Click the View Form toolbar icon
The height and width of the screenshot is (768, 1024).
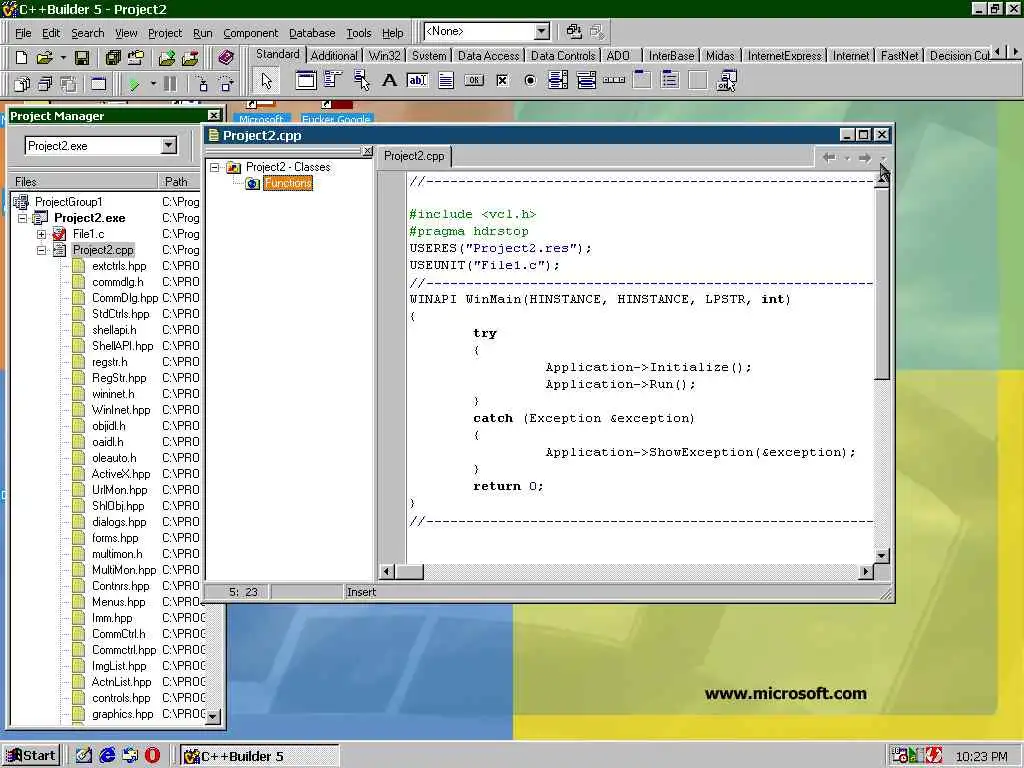[45, 84]
